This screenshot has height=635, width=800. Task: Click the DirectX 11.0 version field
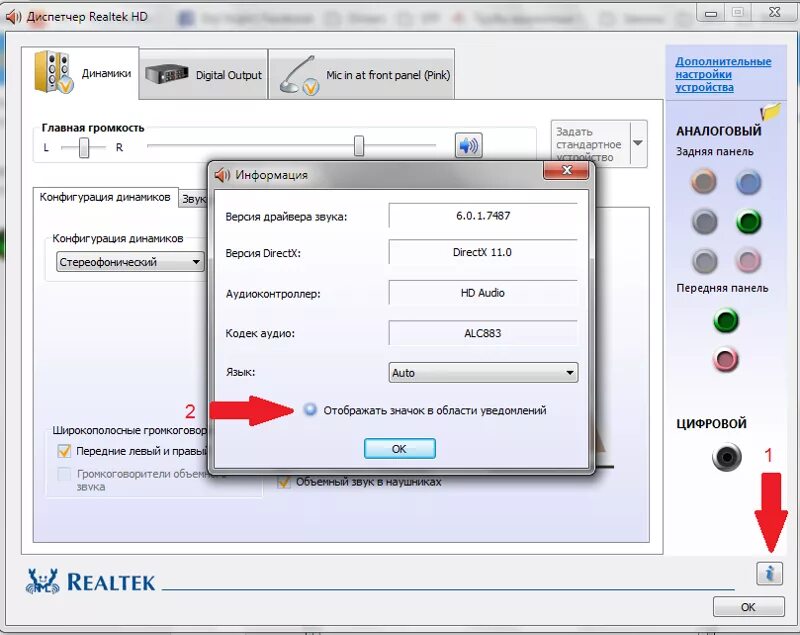(483, 252)
